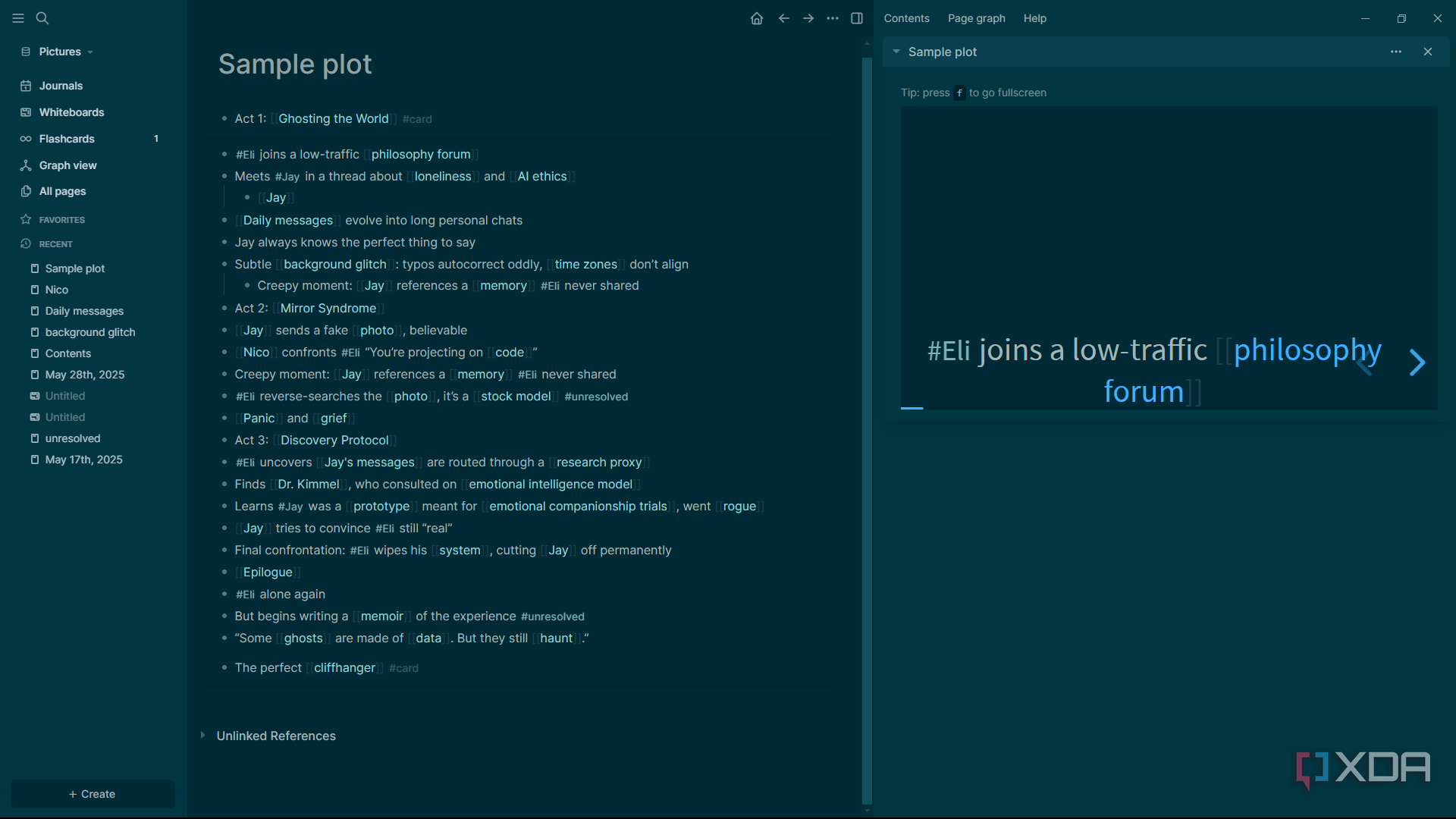Switch to the Contents tab

(906, 18)
